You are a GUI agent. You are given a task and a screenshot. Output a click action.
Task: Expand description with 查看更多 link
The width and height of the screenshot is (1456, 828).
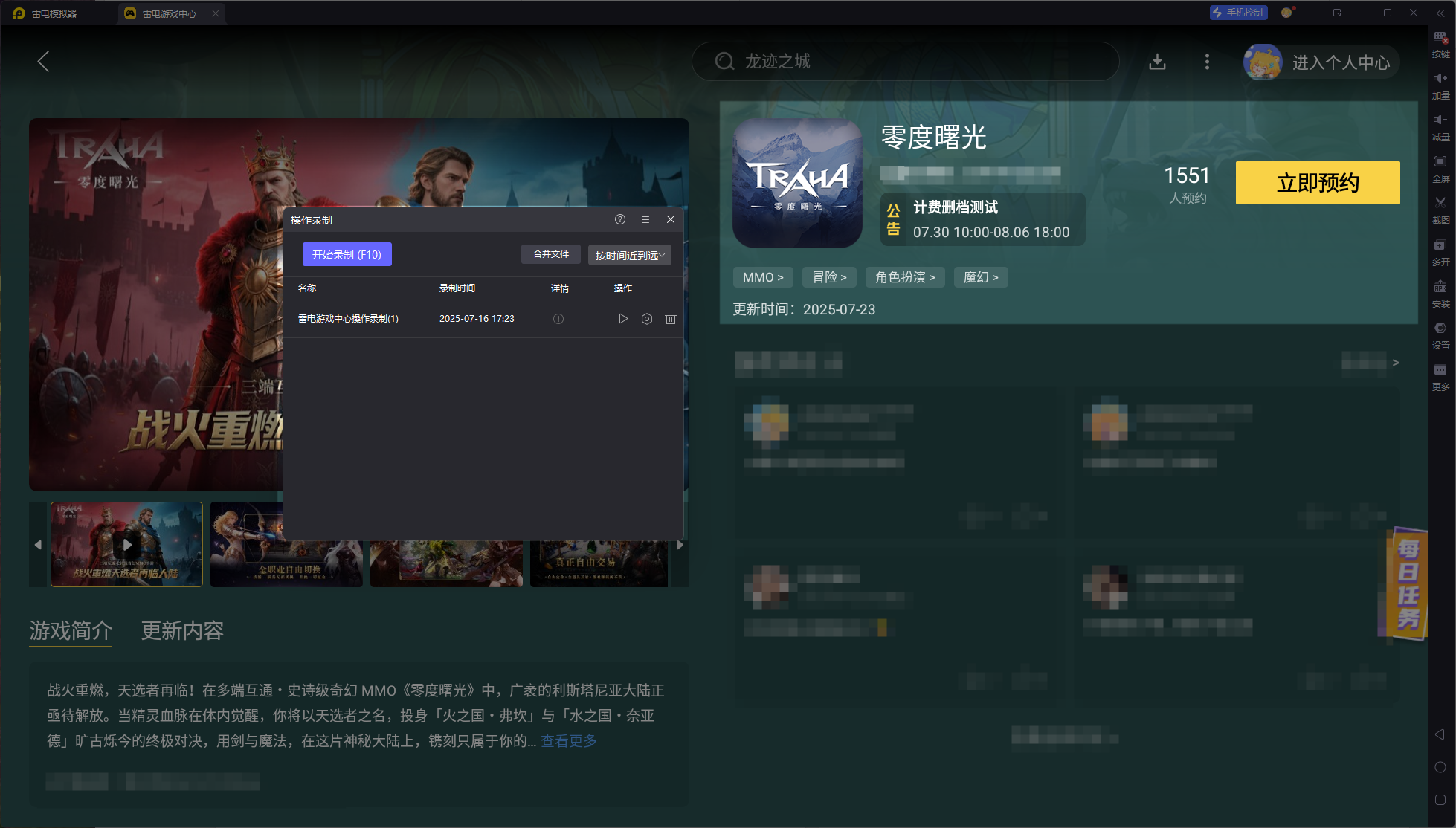pyautogui.click(x=569, y=741)
